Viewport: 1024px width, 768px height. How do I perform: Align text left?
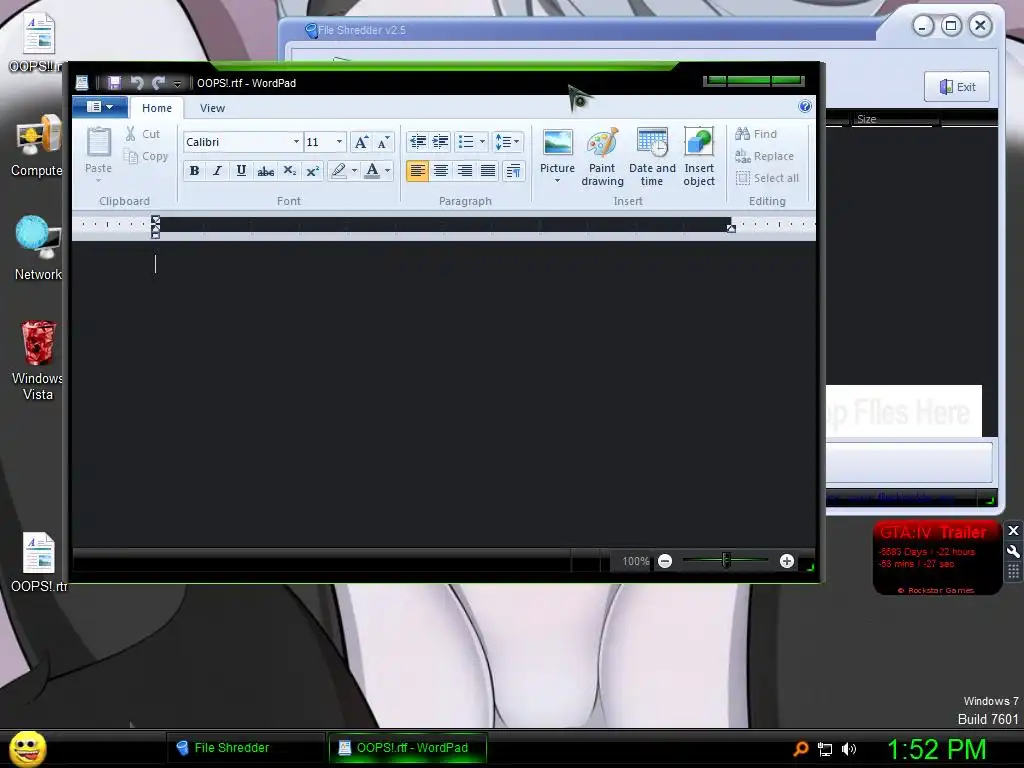click(x=417, y=170)
